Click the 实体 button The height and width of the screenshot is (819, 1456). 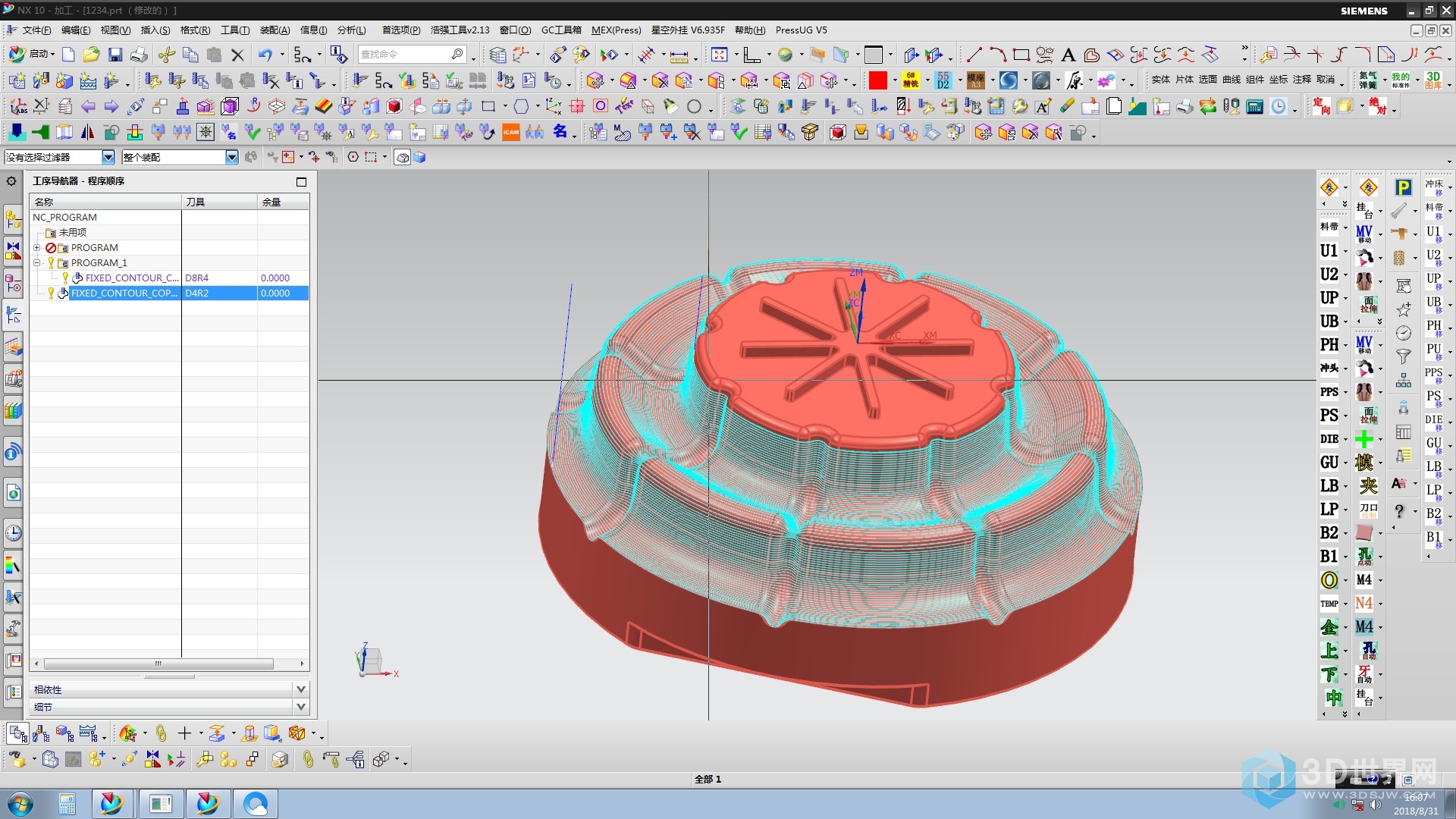1161,80
